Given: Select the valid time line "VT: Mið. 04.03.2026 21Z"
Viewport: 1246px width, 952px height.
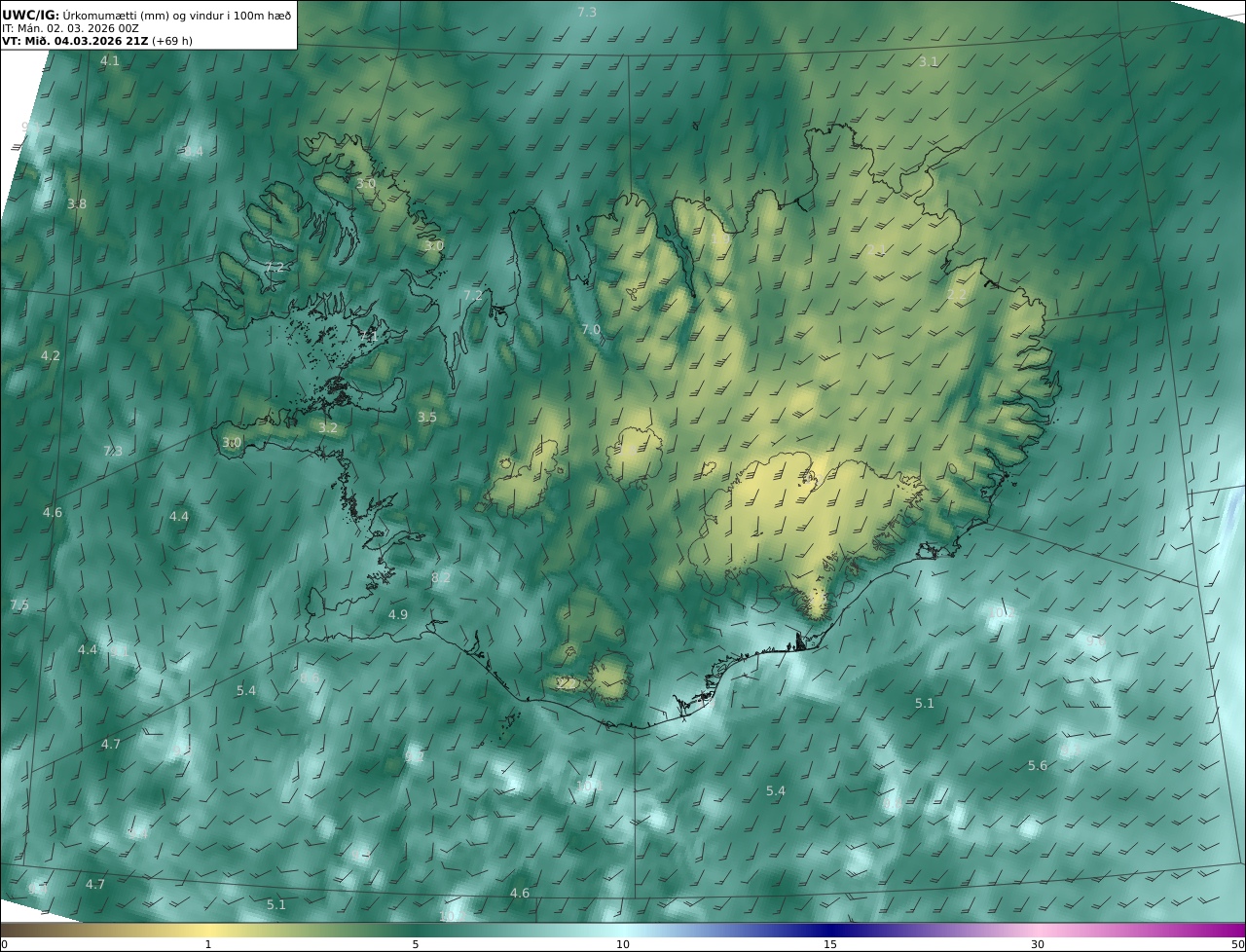Looking at the screenshot, I should click(x=75, y=41).
